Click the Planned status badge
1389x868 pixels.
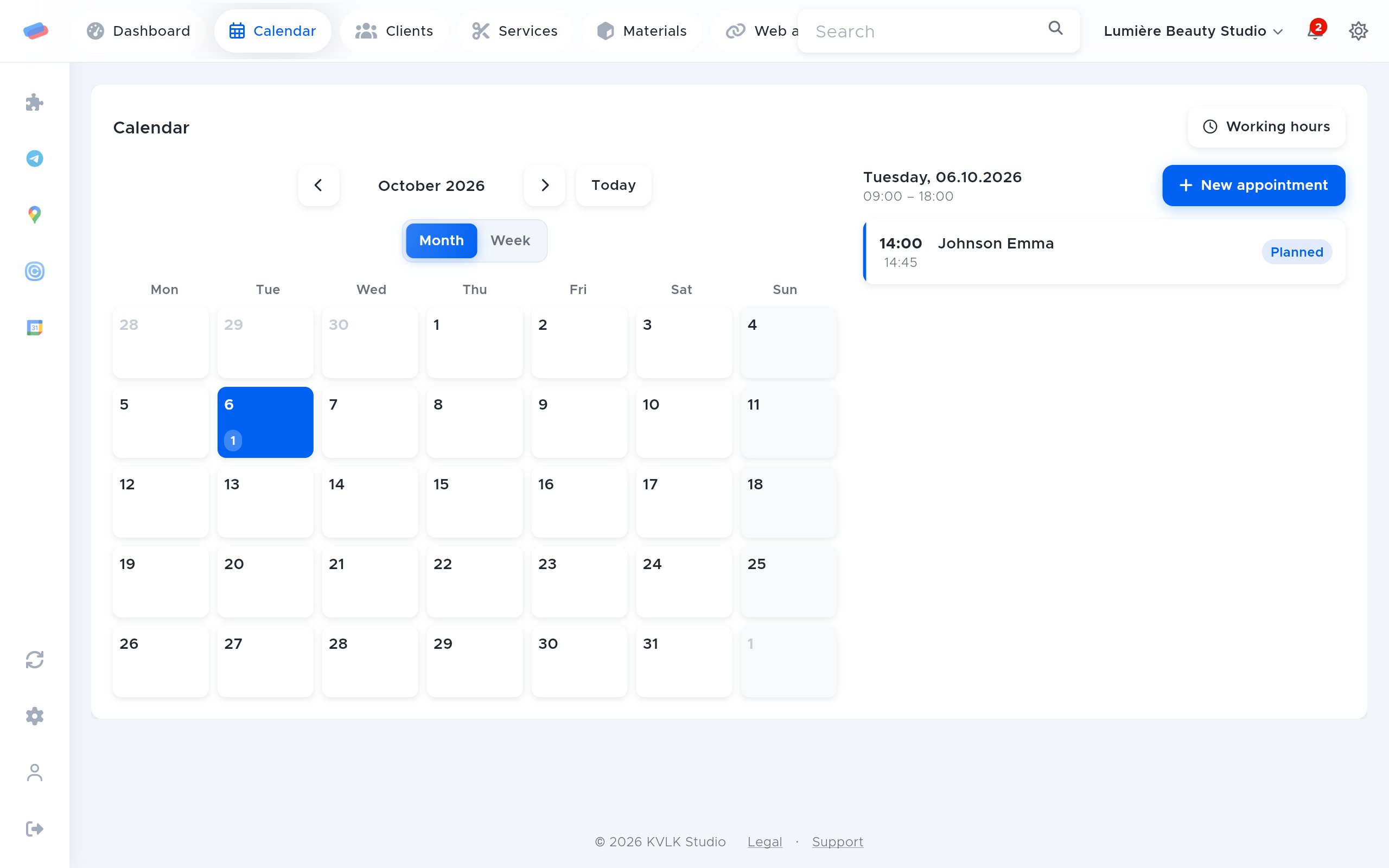pos(1297,252)
